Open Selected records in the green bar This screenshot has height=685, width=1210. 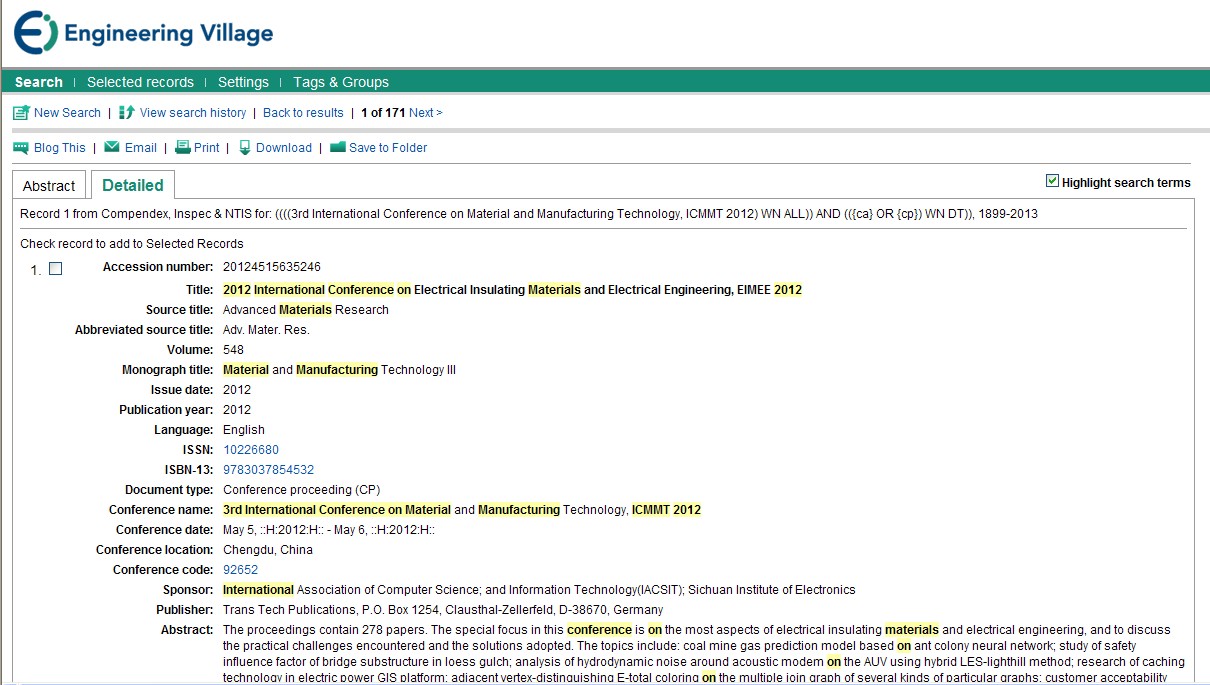pyautogui.click(x=140, y=82)
